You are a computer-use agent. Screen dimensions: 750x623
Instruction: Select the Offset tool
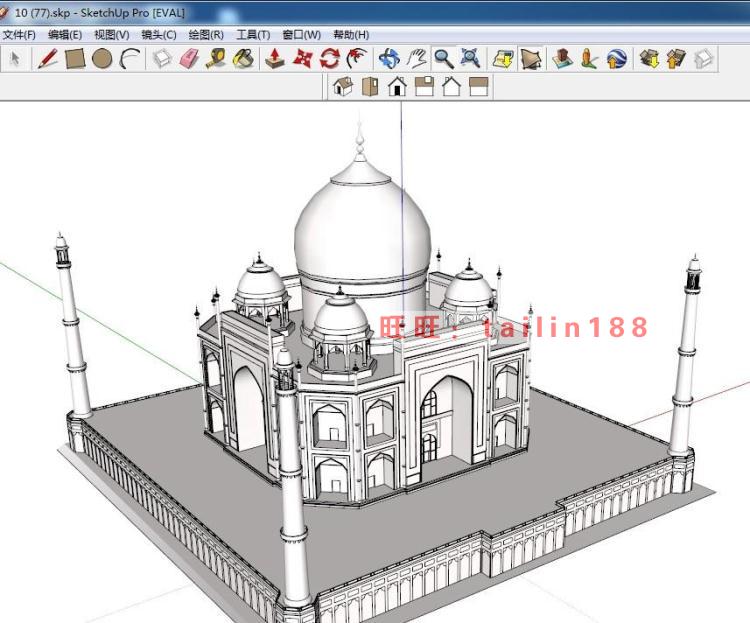coord(356,59)
